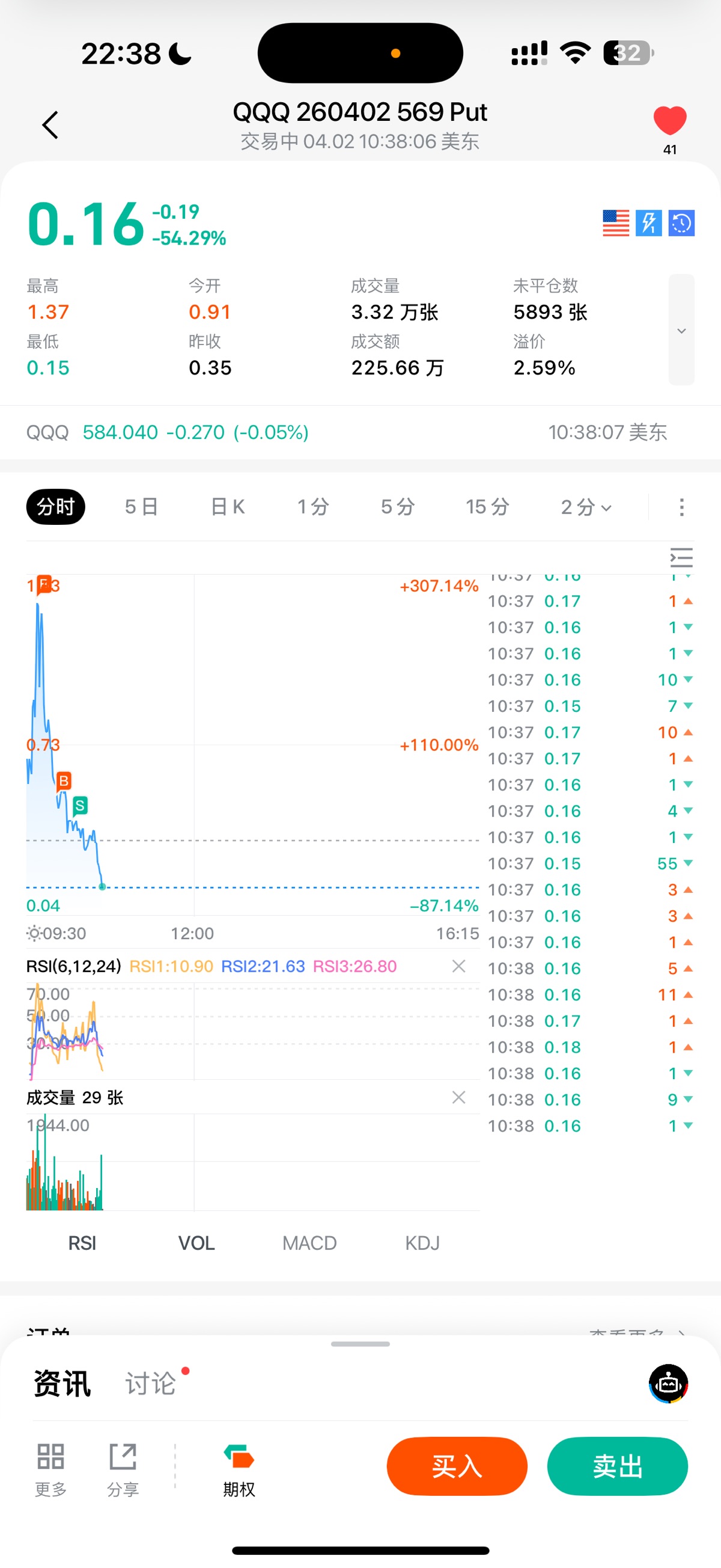Expand the quote details chevron panel
This screenshot has height=1568, width=721.
click(x=681, y=330)
